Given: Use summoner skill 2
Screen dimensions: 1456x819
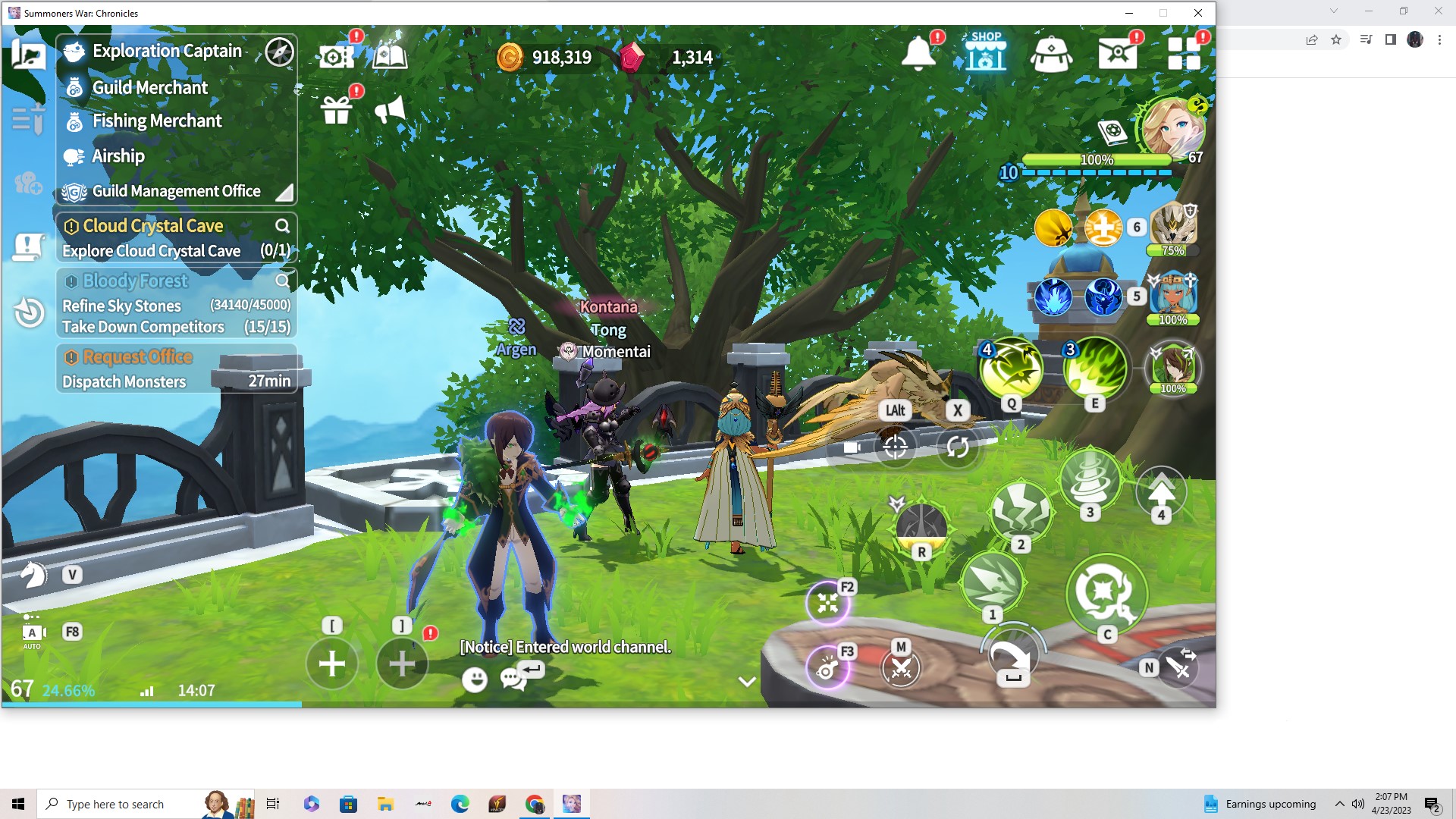Looking at the screenshot, I should (1021, 512).
